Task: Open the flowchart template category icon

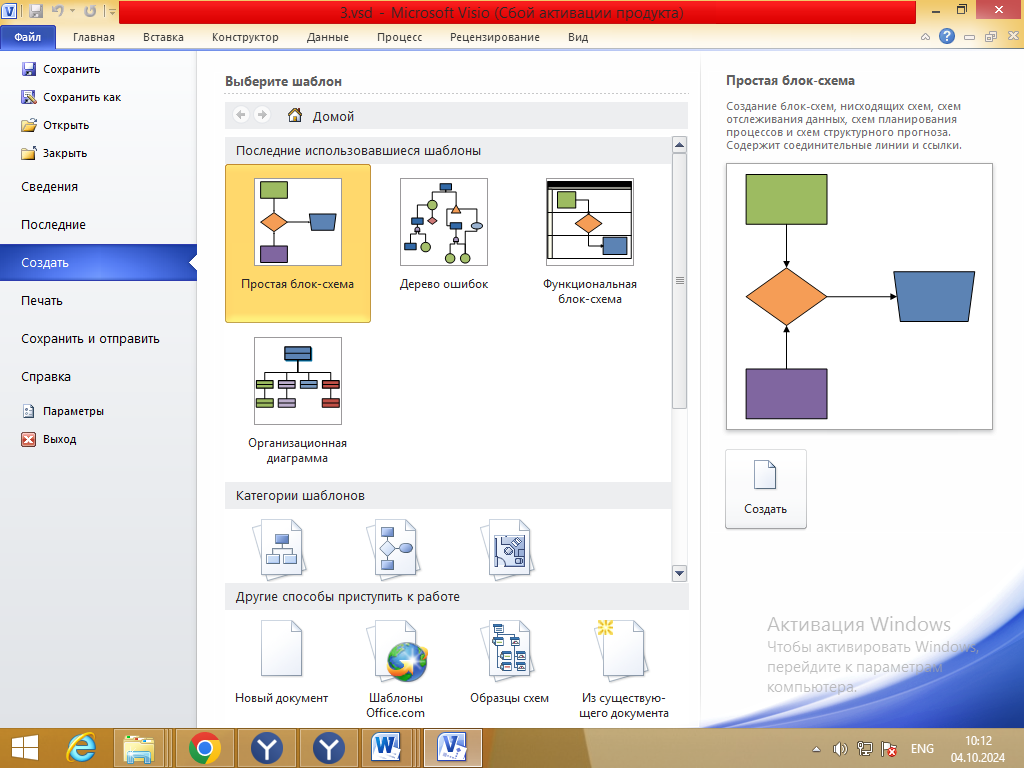Action: [x=394, y=549]
